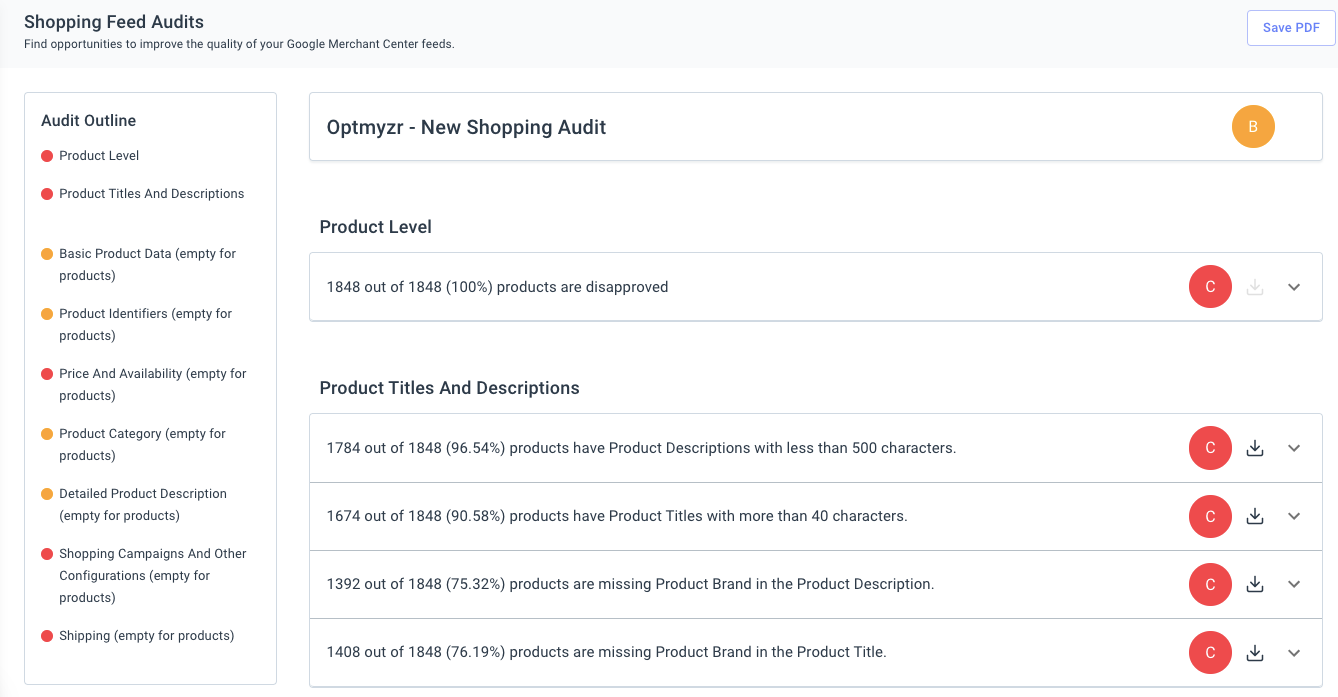
Task: Click the 1392 out of 1848 brand text
Action: [630, 584]
